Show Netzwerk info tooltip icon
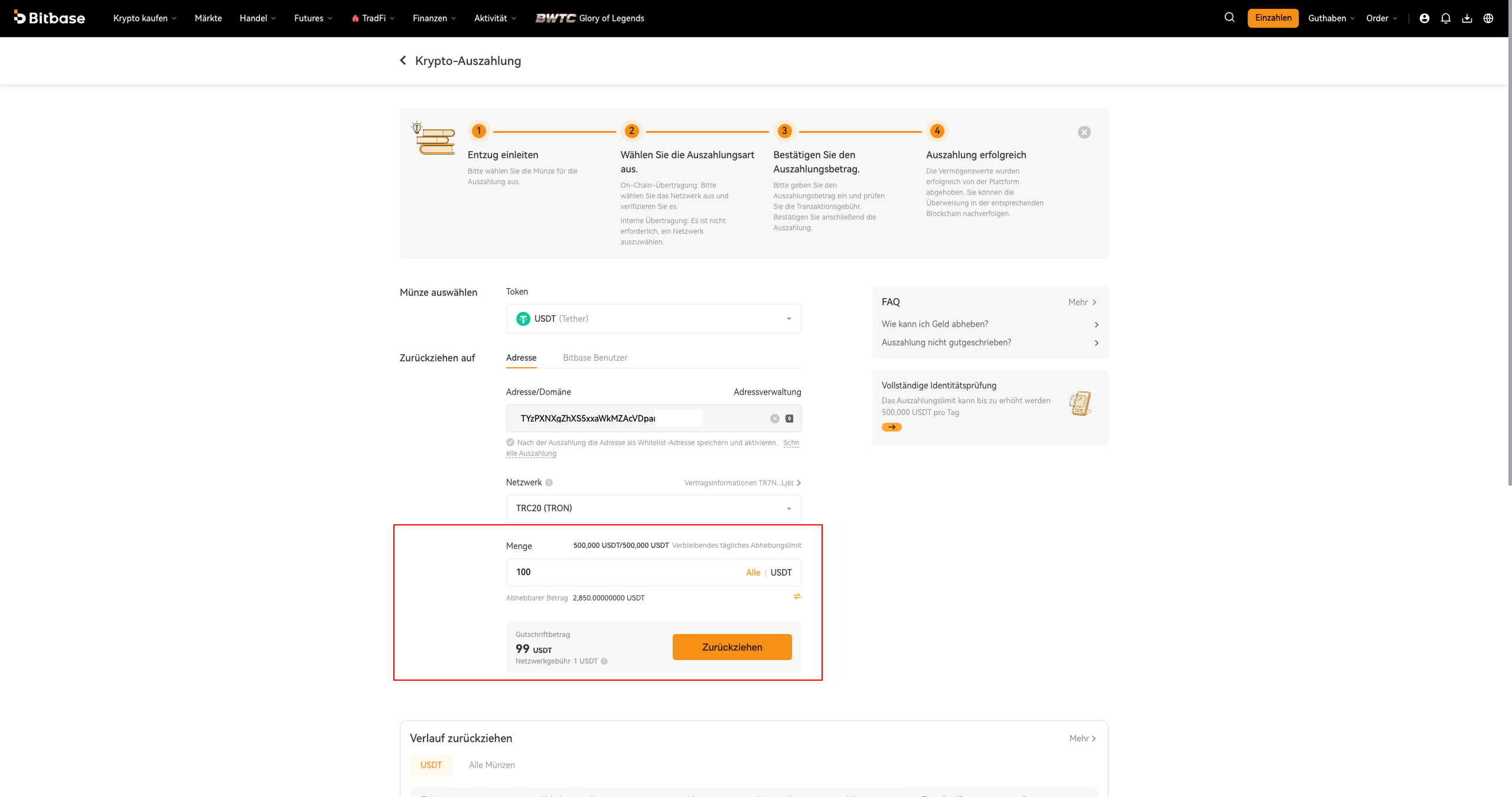This screenshot has width=1512, height=797. click(549, 482)
